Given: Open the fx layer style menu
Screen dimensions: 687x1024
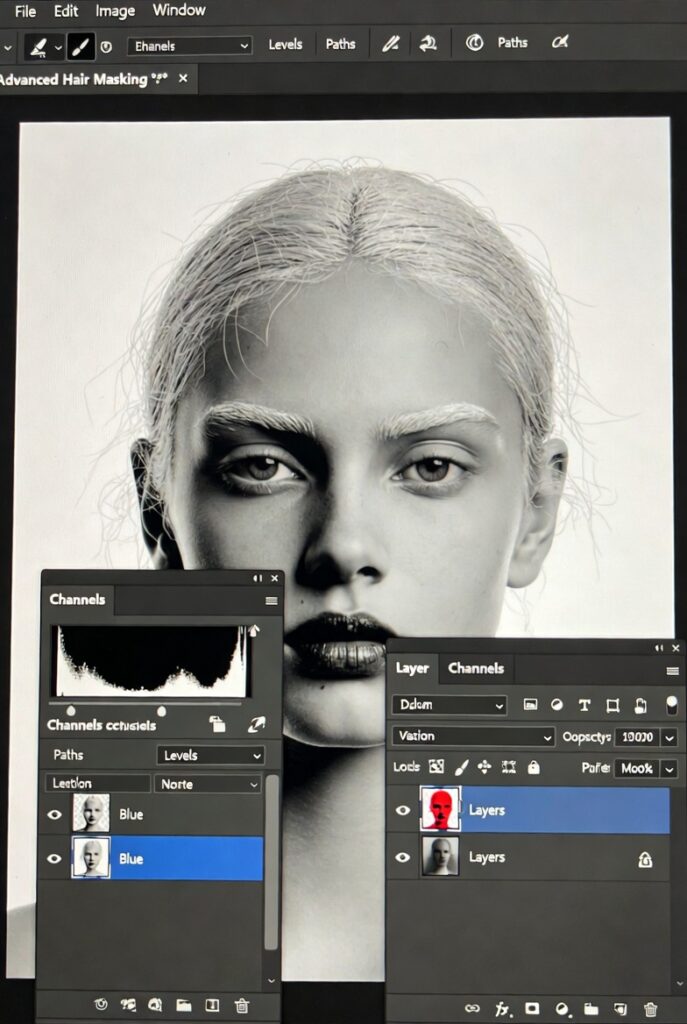Looking at the screenshot, I should [x=502, y=1010].
